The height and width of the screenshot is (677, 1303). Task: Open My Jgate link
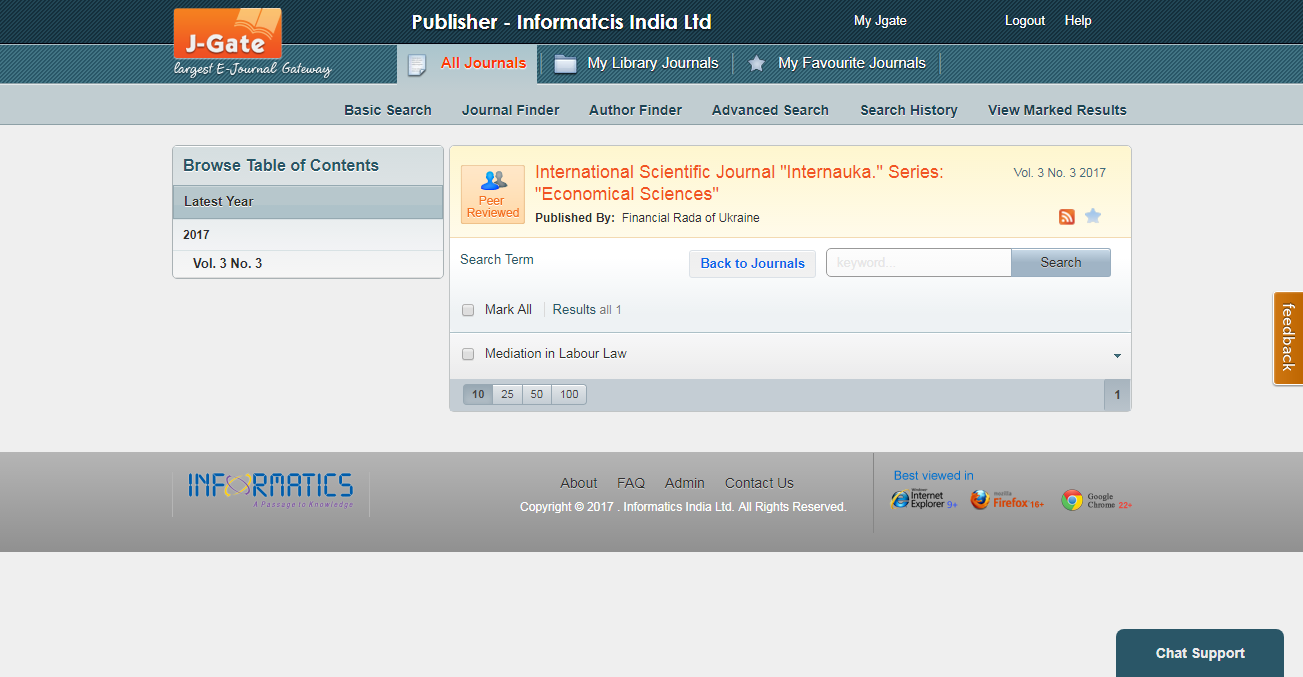[x=880, y=20]
